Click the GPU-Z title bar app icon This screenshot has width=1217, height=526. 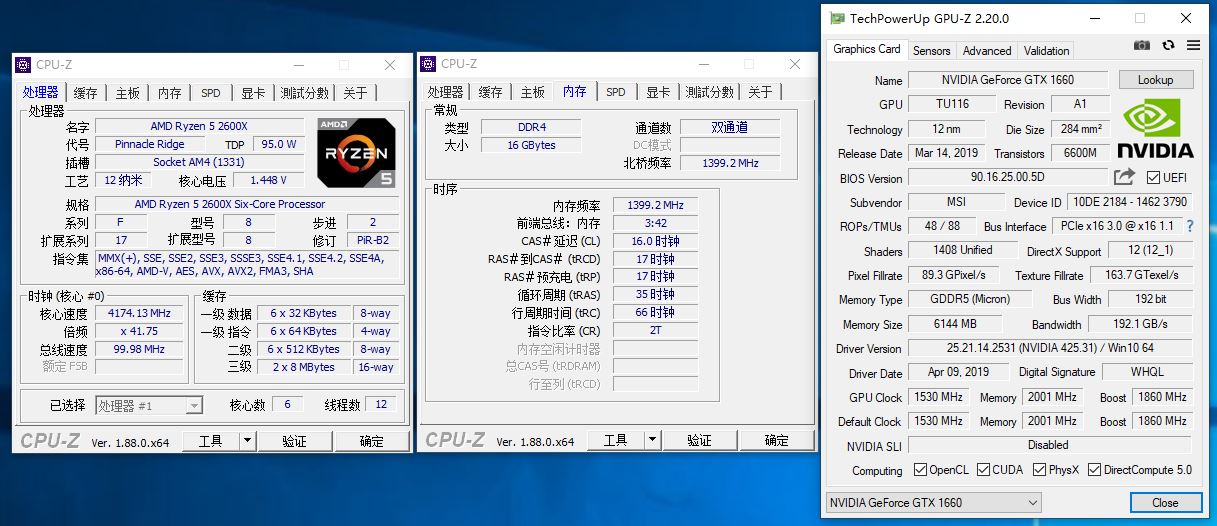(836, 18)
